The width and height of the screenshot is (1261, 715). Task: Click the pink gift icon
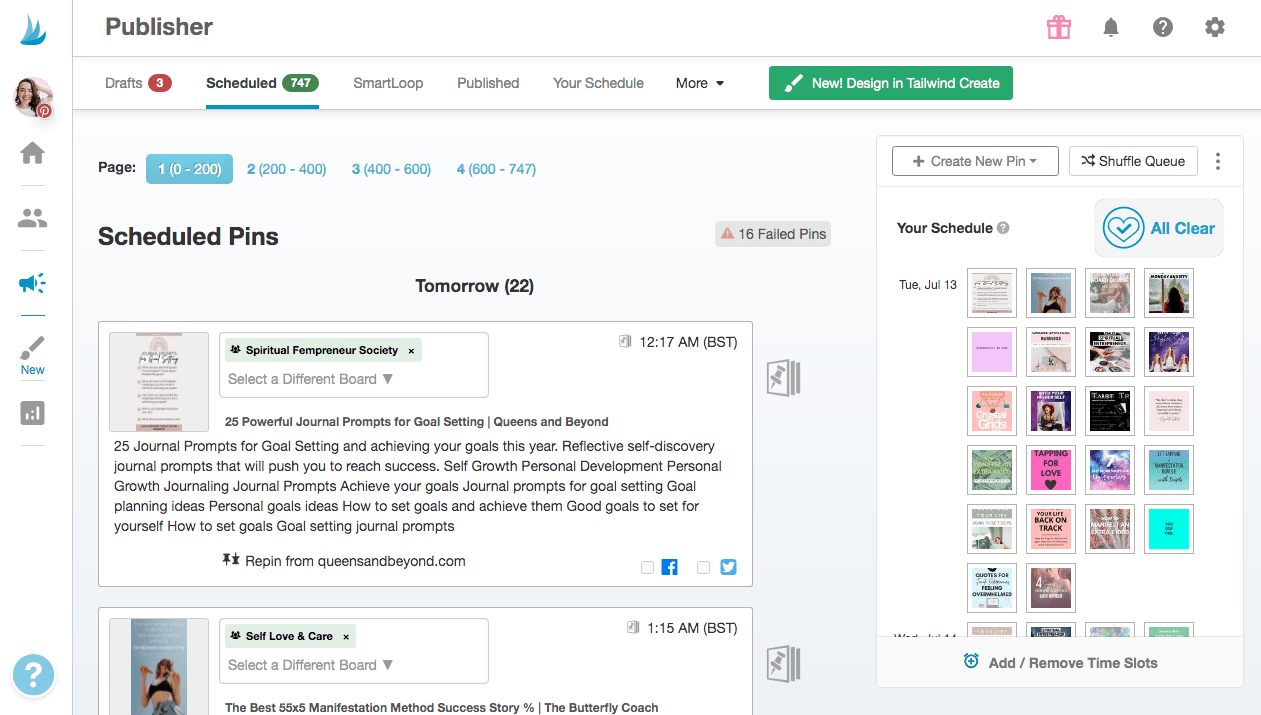1059,28
